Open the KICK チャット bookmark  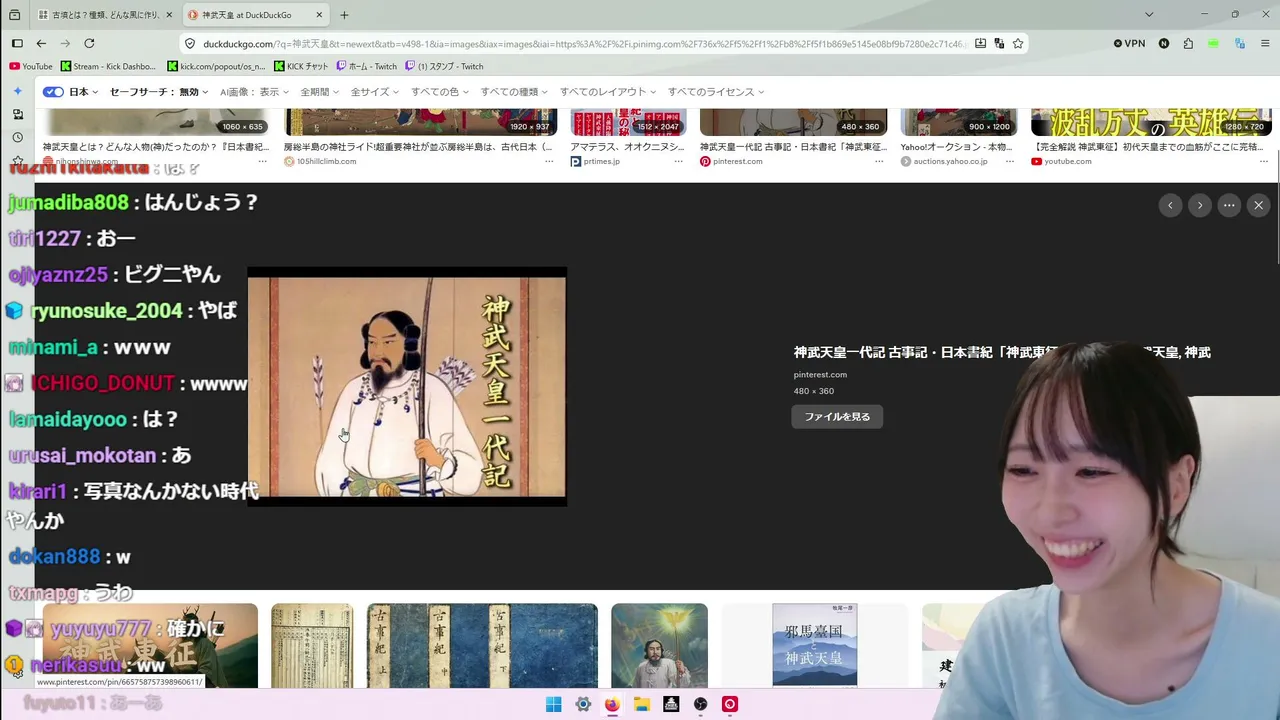pyautogui.click(x=301, y=66)
